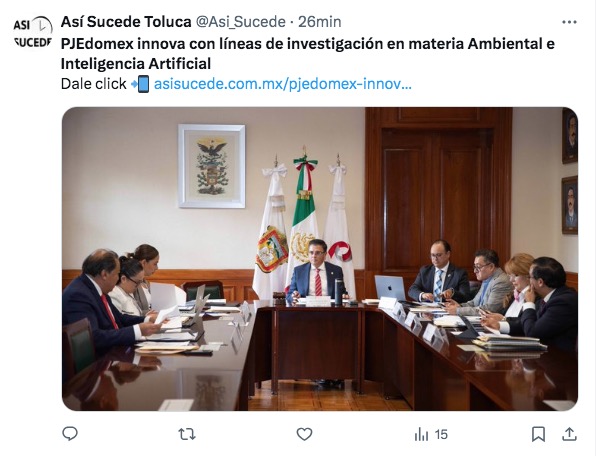Screen dimensions: 599x456
Task: Open the asisucede.com.mx article link
Action: [x=283, y=84]
